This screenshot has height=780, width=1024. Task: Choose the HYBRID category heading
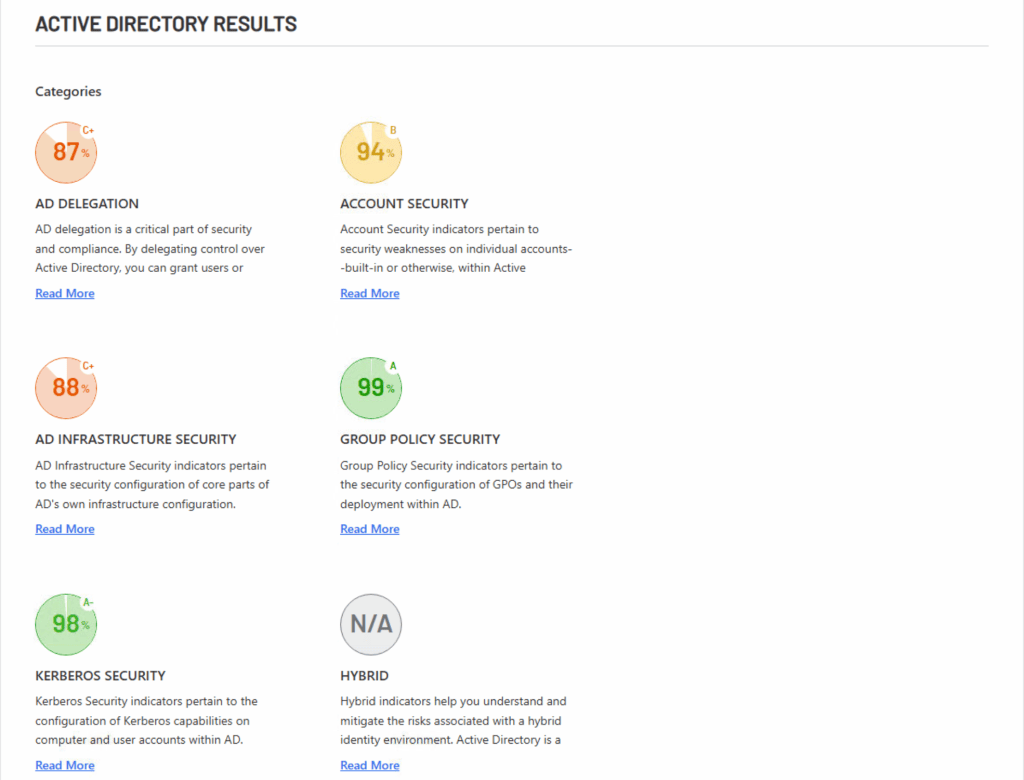364,675
